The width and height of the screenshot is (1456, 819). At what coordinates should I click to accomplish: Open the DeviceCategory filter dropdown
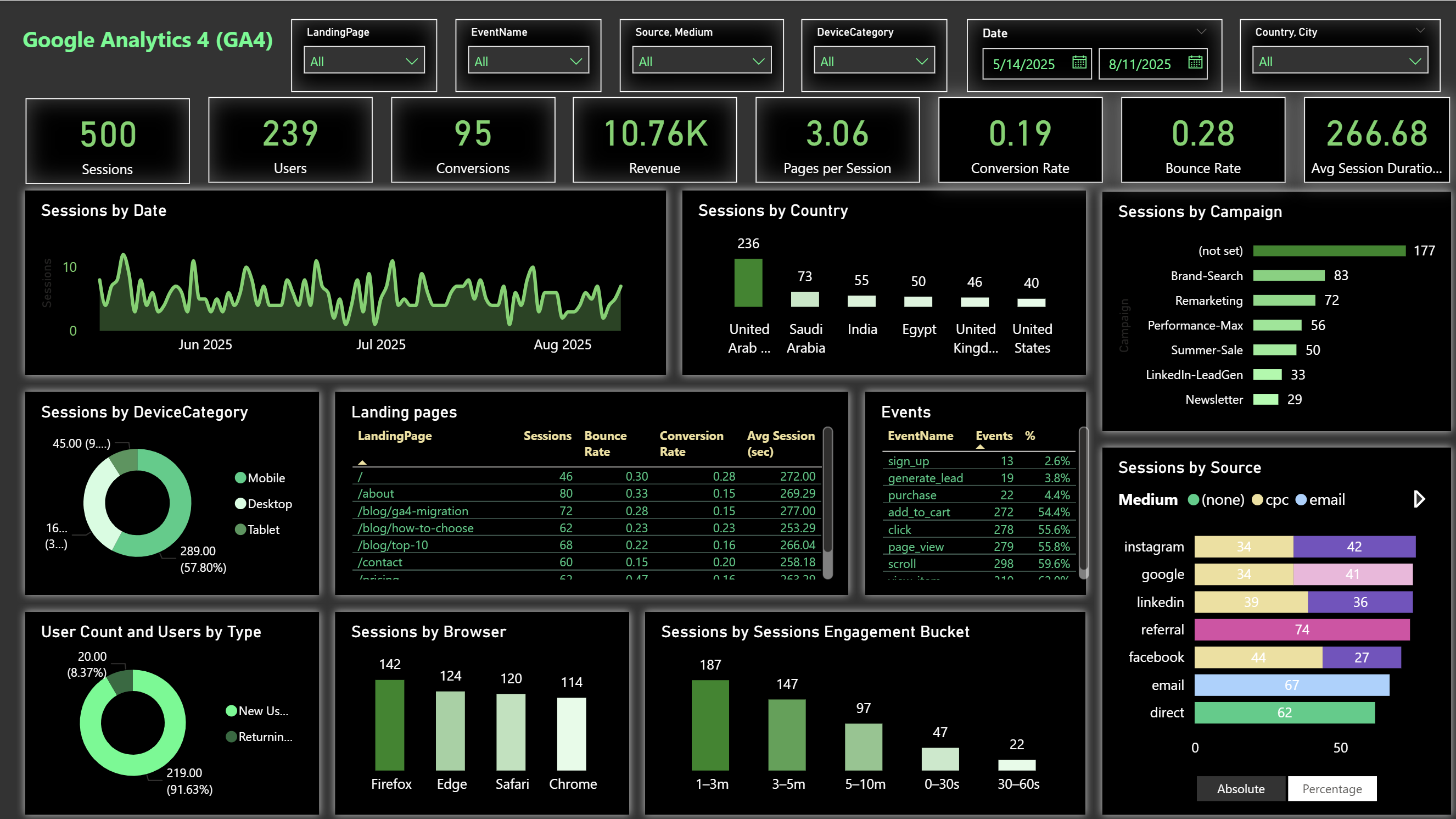coord(873,60)
